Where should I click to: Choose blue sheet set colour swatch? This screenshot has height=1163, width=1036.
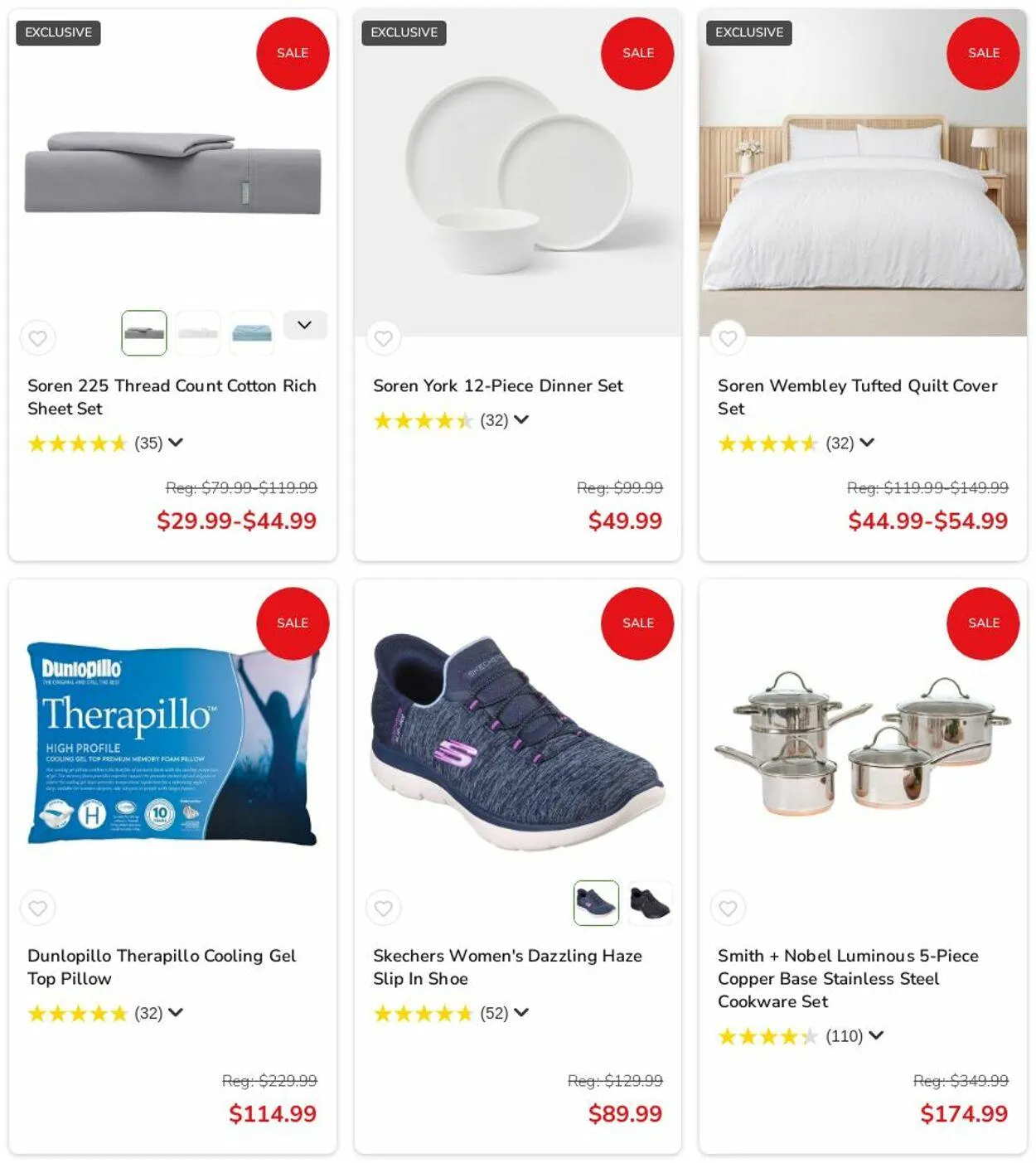pos(252,332)
